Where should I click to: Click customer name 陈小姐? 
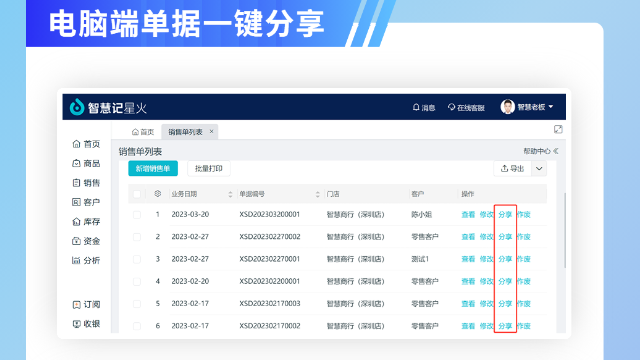coord(422,215)
